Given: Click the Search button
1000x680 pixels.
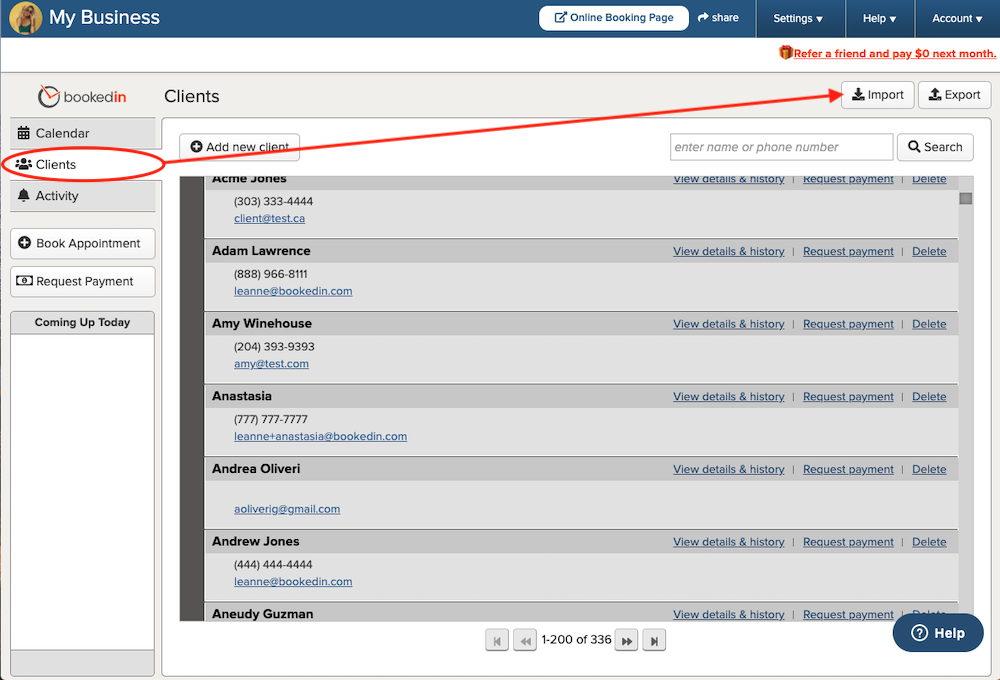Looking at the screenshot, I should [x=935, y=147].
